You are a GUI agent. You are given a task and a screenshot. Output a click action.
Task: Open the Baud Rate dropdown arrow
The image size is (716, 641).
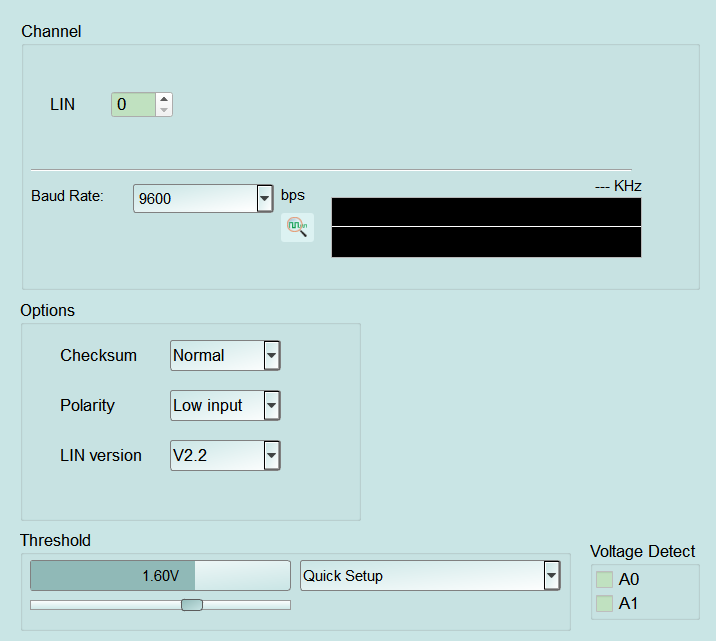pyautogui.click(x=265, y=199)
